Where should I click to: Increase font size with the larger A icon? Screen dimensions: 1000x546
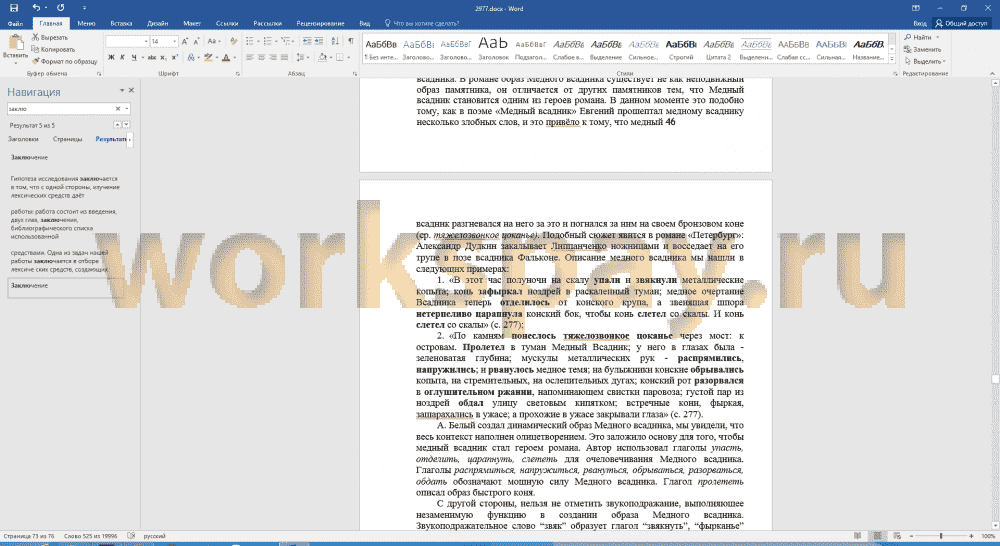coord(185,41)
